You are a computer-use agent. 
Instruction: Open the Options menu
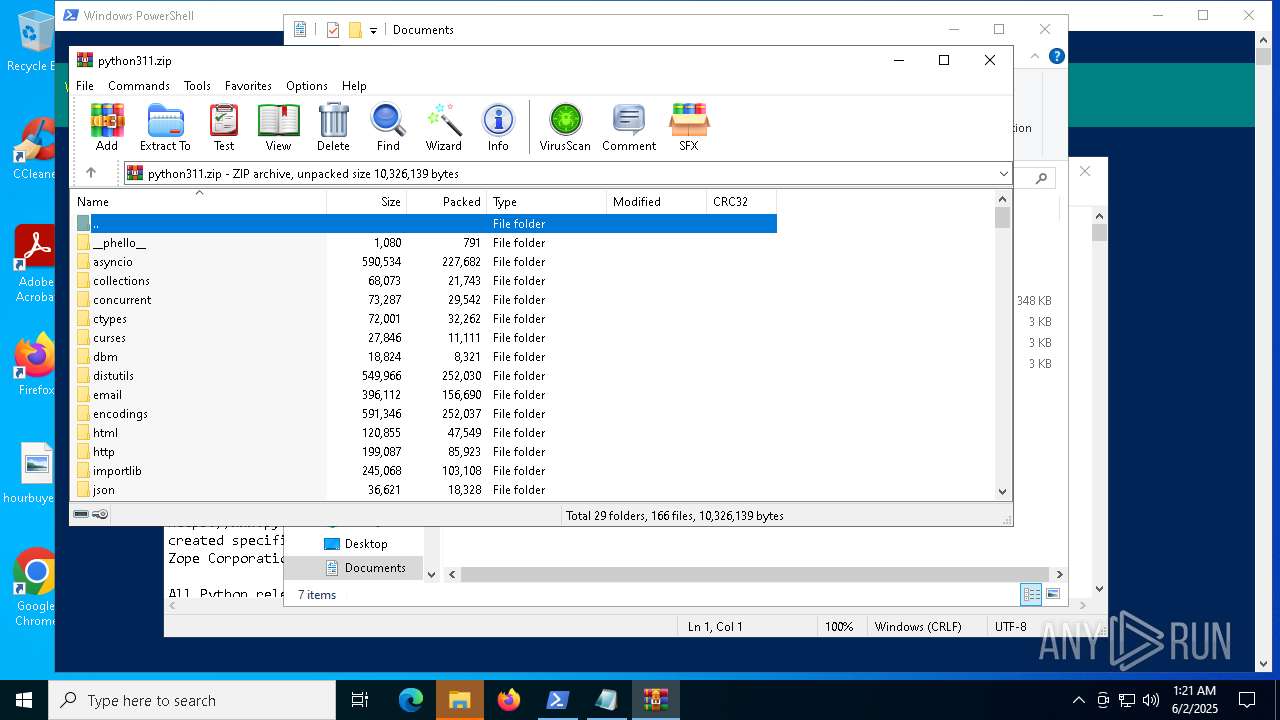(307, 86)
